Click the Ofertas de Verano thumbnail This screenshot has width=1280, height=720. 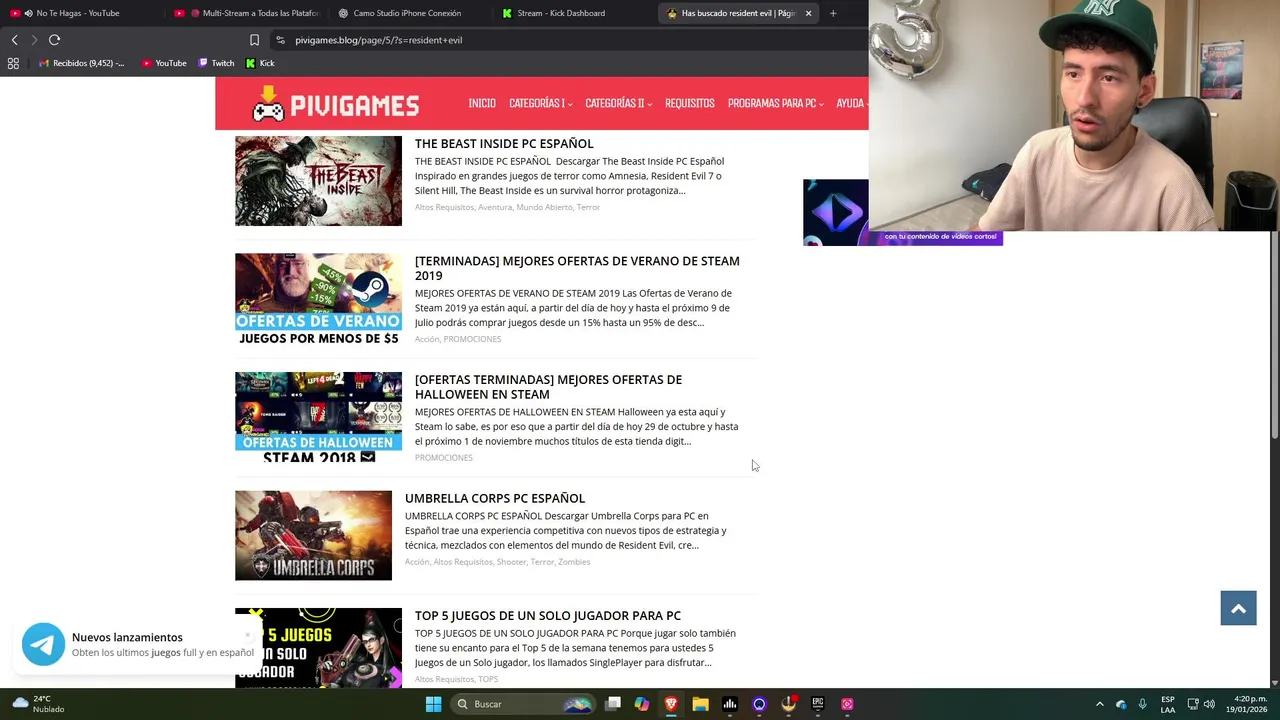pyautogui.click(x=318, y=299)
